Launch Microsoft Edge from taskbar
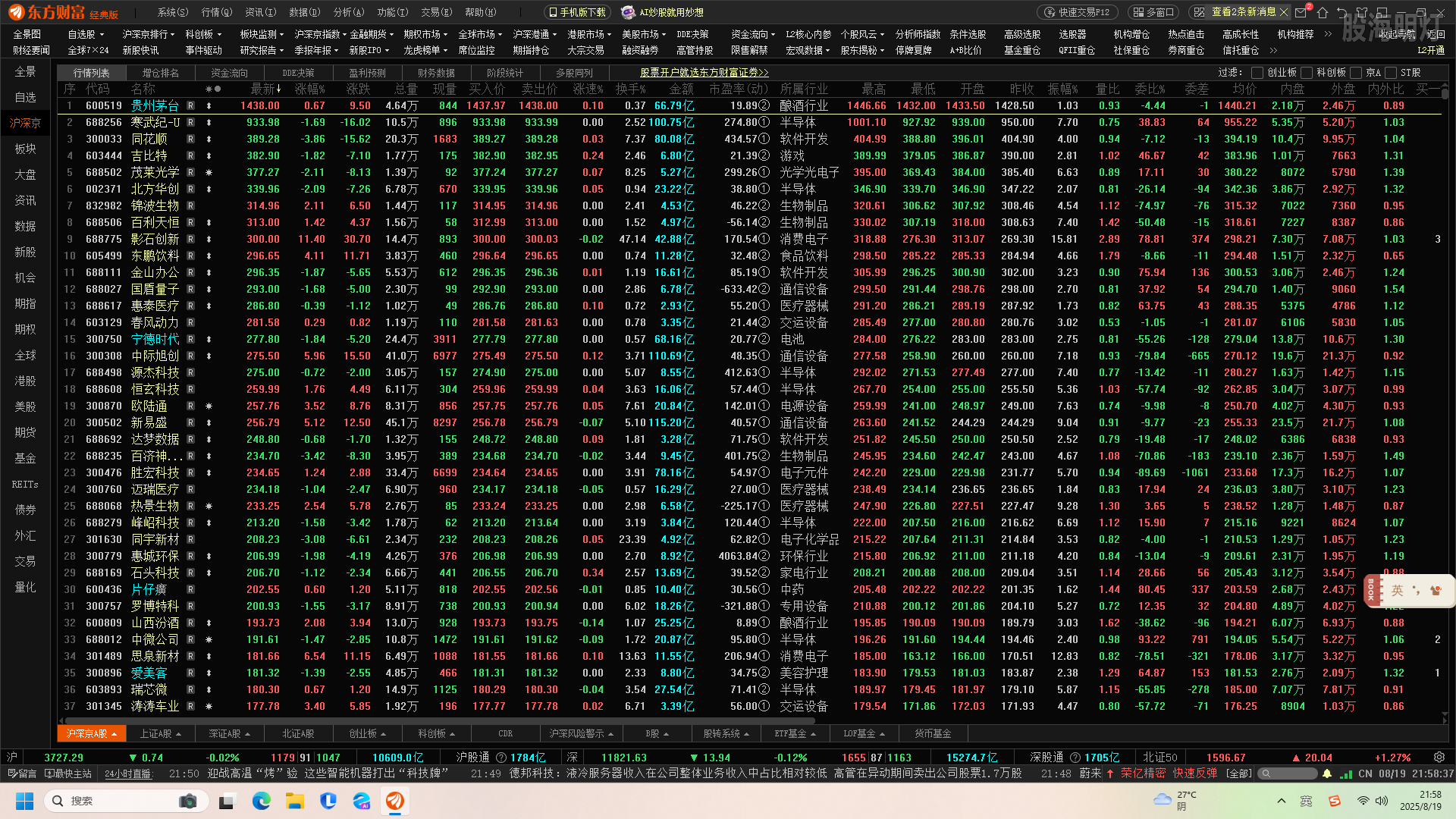The height and width of the screenshot is (819, 1456). [x=262, y=801]
